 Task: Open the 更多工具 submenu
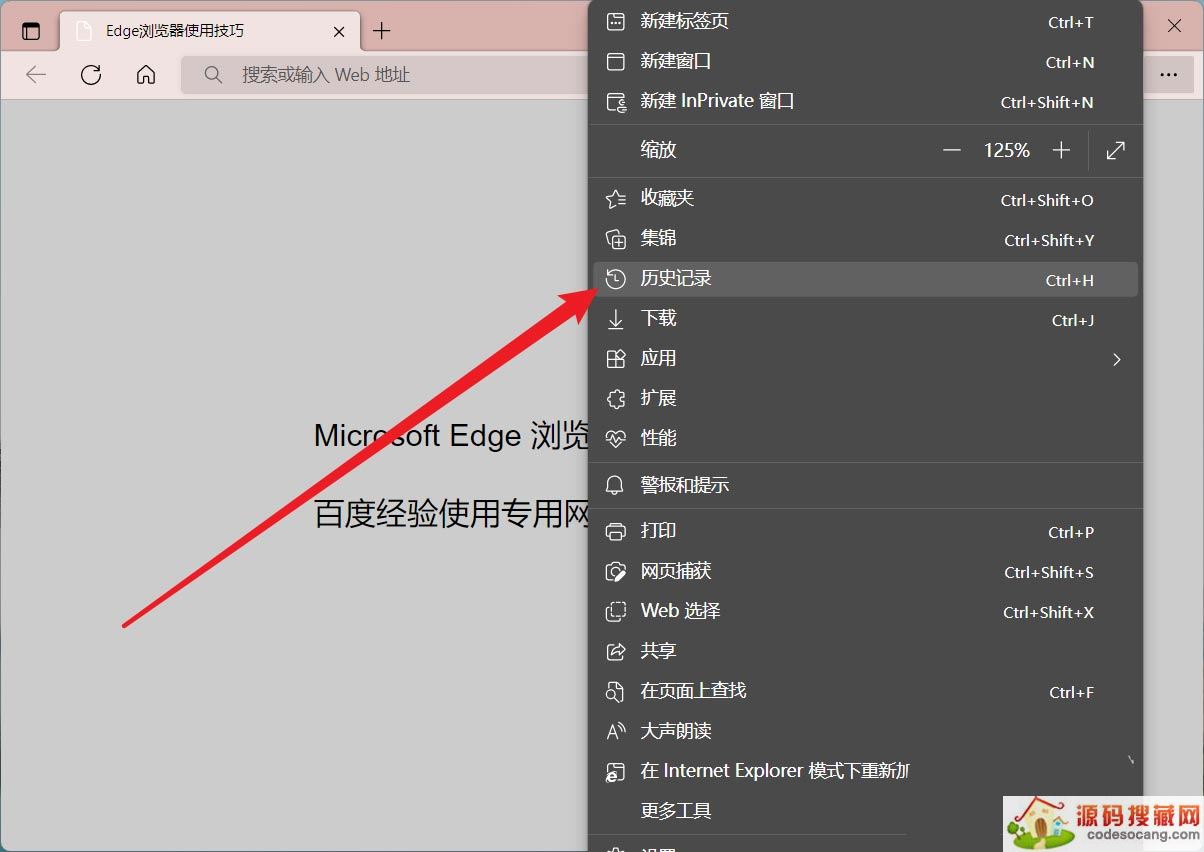point(676,811)
